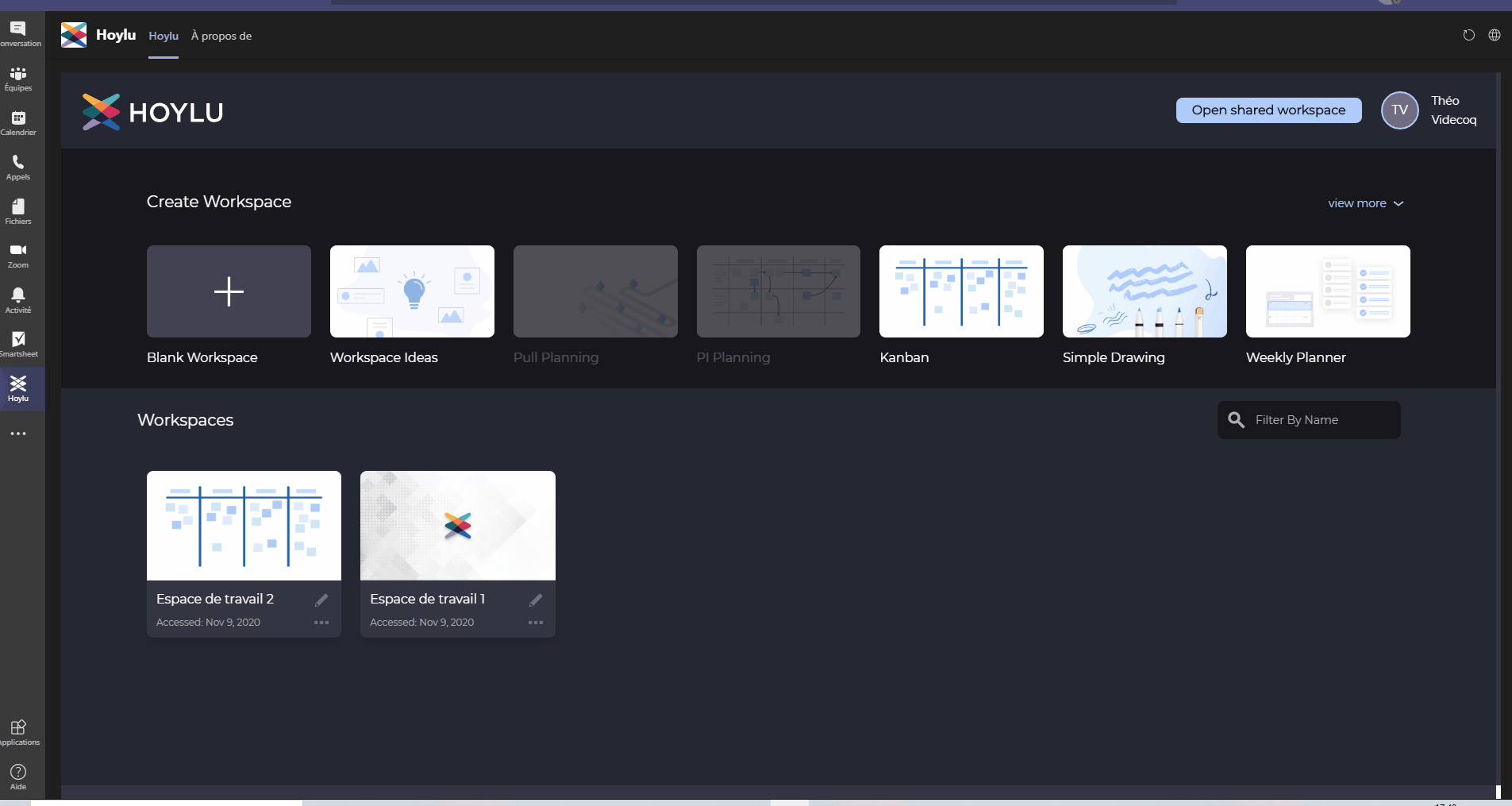
Task: Open the TV user avatar
Action: tap(1399, 110)
